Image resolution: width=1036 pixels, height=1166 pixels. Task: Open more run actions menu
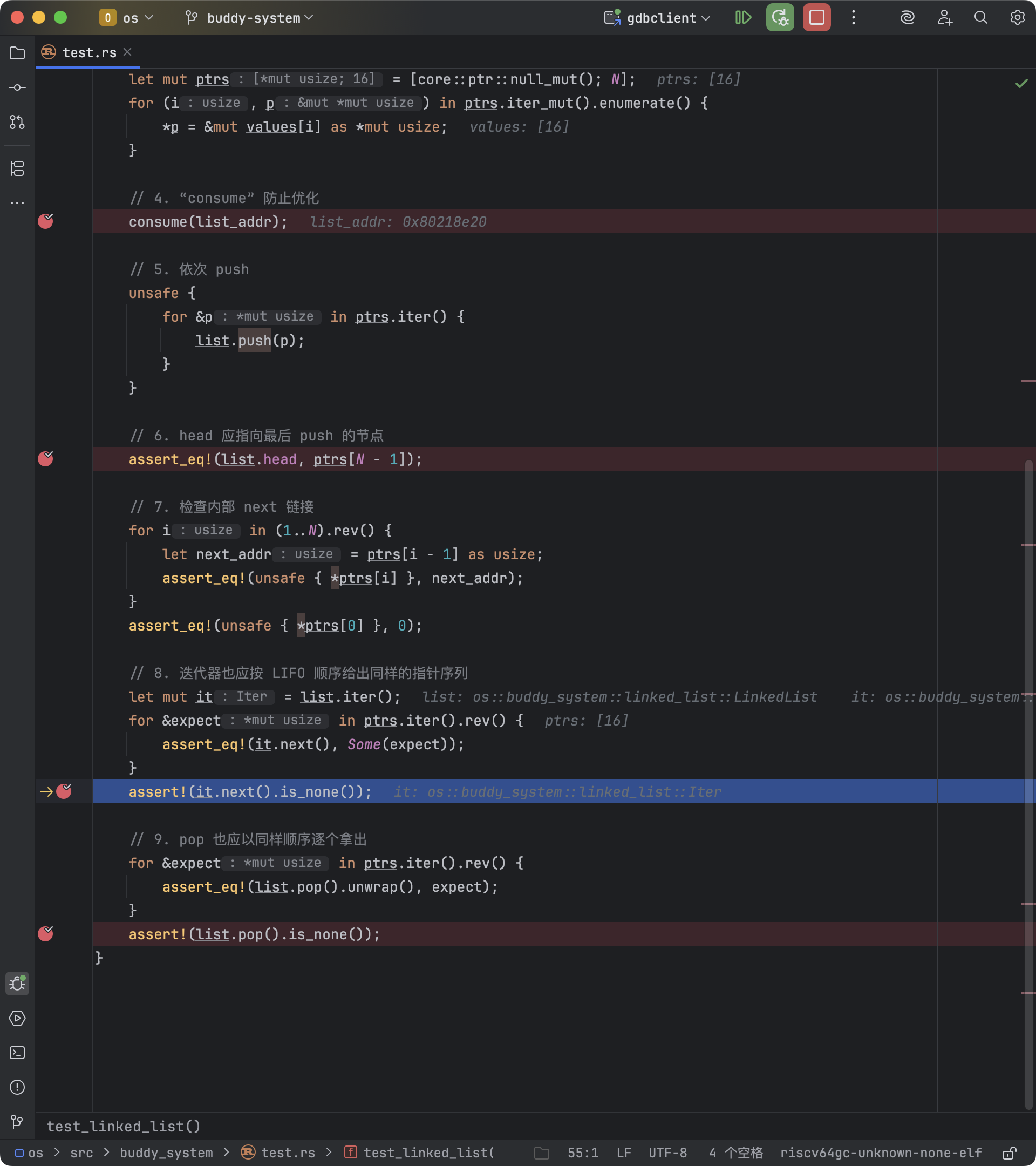[x=854, y=18]
